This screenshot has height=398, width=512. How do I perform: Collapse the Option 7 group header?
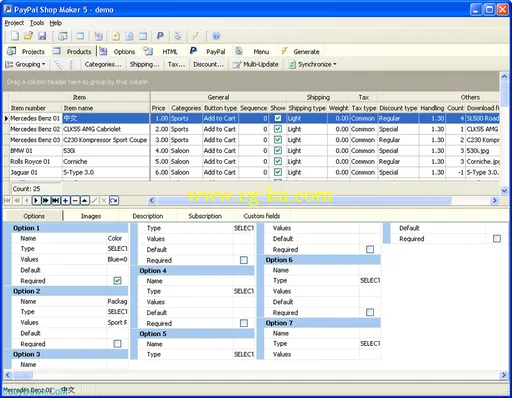click(322, 323)
